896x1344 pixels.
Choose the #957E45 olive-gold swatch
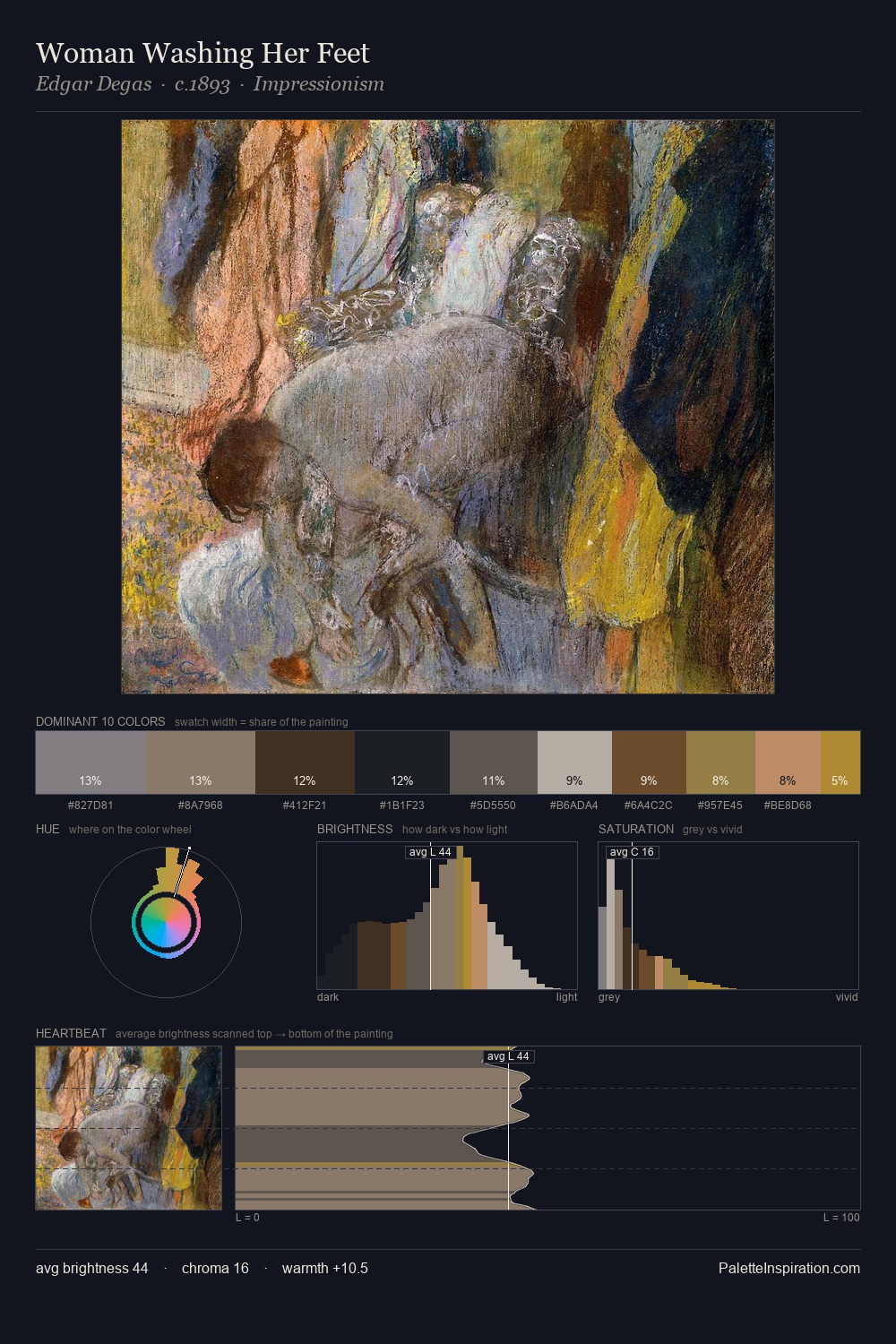(720, 762)
